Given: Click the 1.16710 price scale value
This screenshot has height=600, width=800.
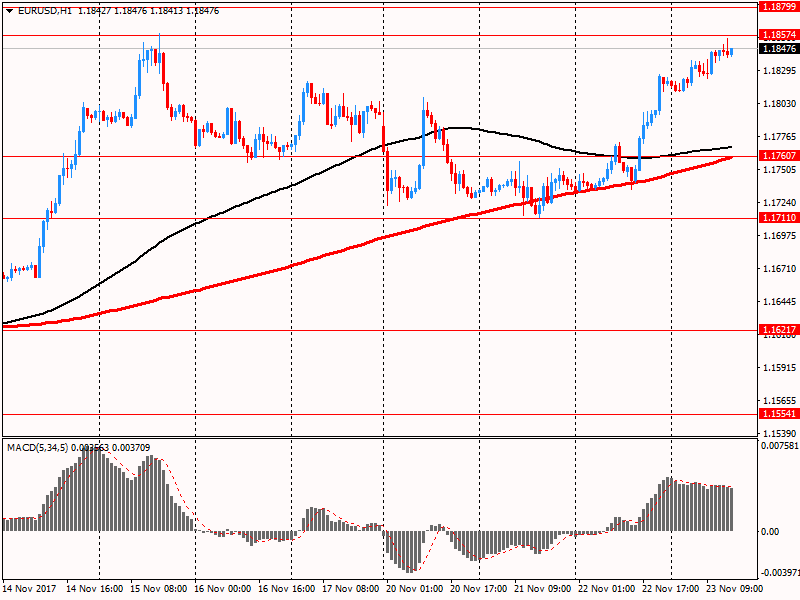Looking at the screenshot, I should pos(780,269).
